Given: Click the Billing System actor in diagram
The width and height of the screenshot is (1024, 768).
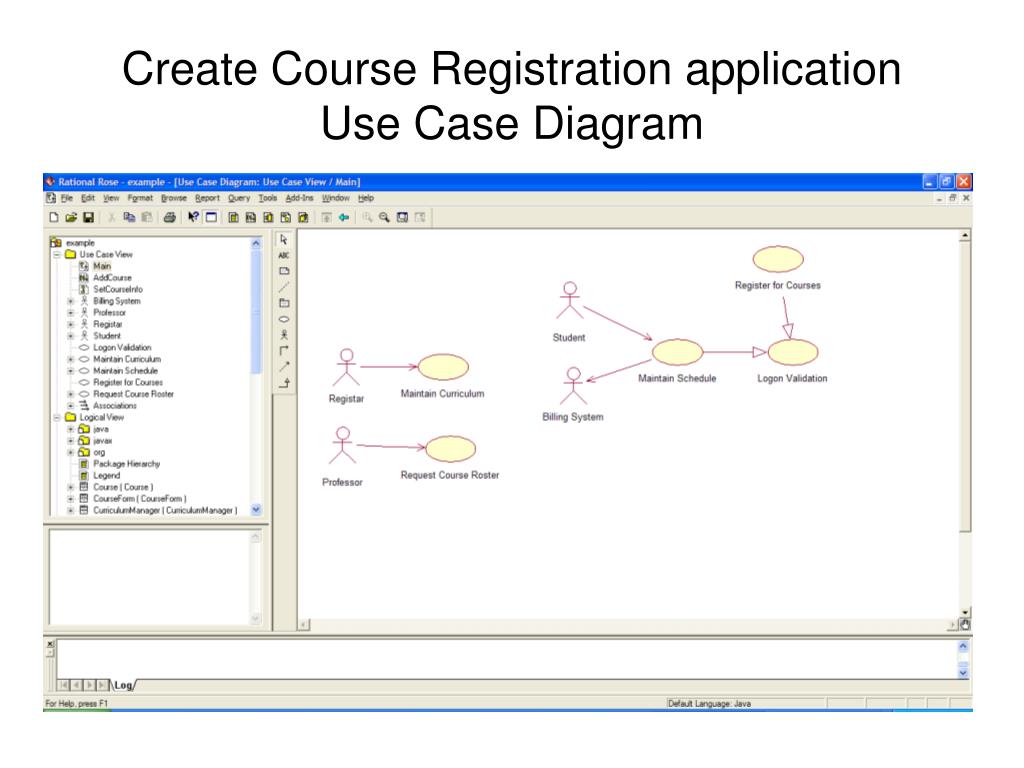Looking at the screenshot, I should pyautogui.click(x=573, y=386).
